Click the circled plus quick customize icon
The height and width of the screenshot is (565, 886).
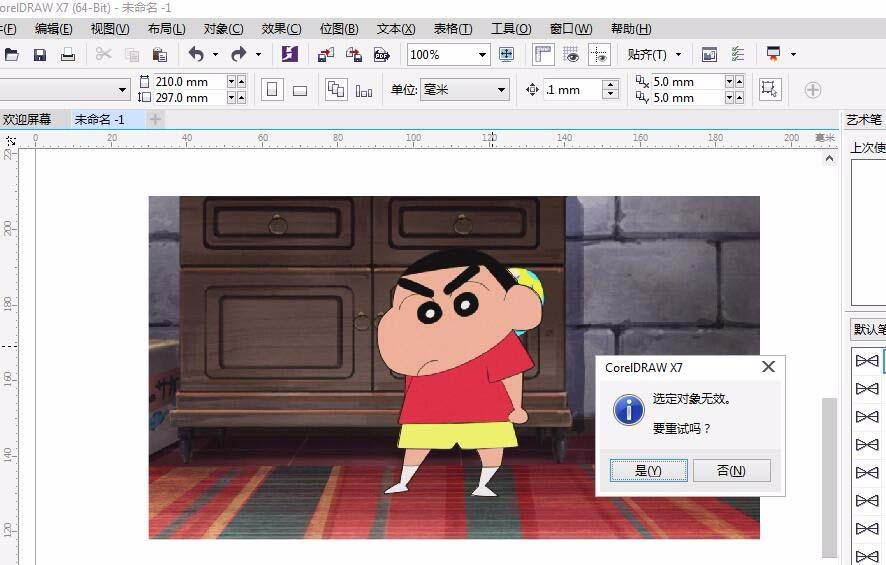click(813, 90)
